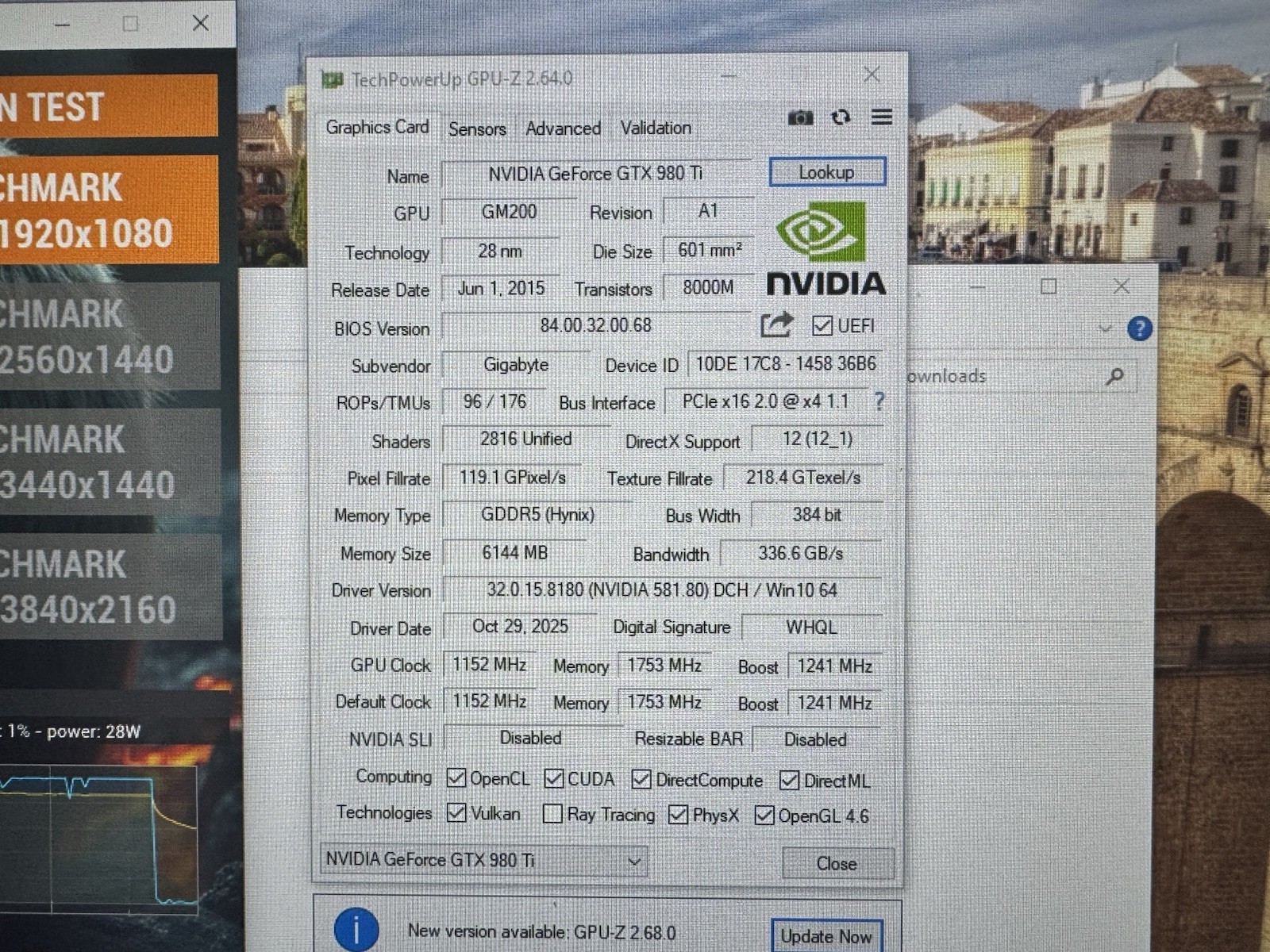
Task: Click Update Now for GPU-Z 2.68.0
Action: [826, 936]
